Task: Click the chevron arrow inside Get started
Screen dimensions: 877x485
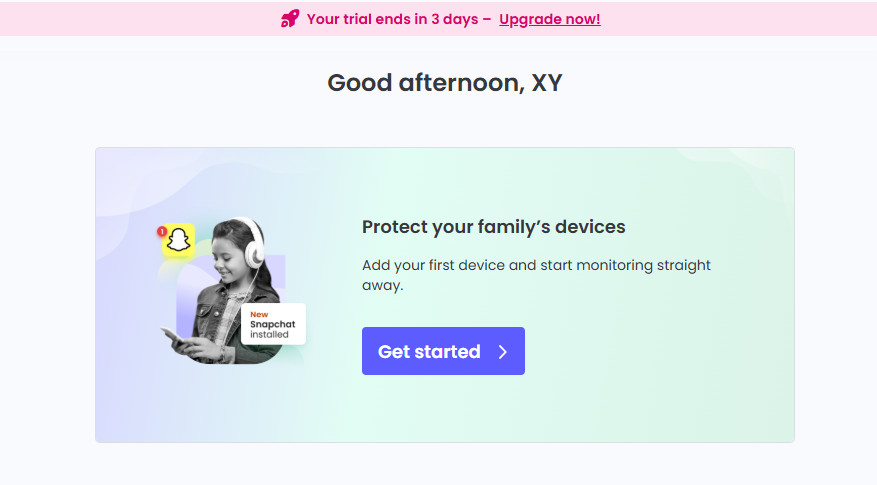Action: coord(503,352)
